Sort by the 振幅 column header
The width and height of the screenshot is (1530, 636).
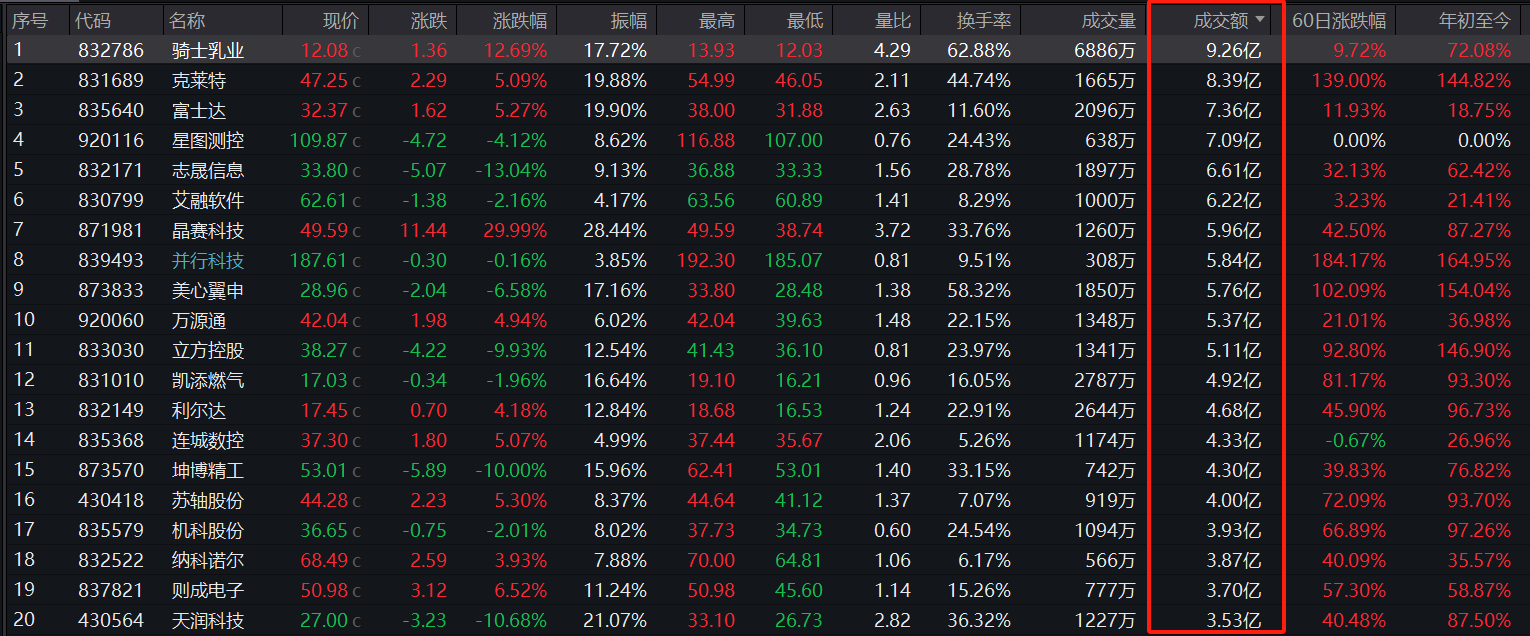(x=628, y=20)
